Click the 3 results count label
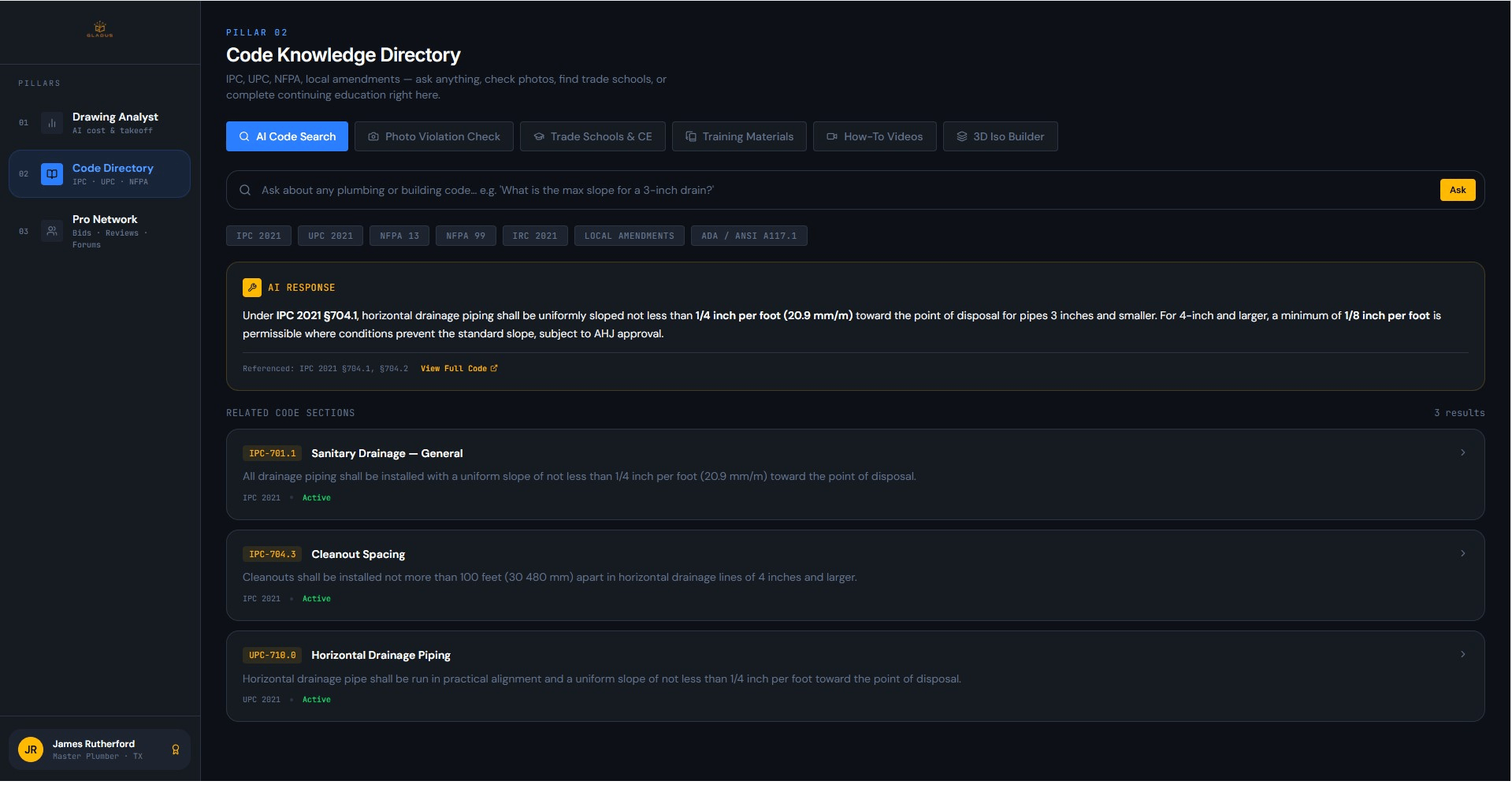The width and height of the screenshot is (1512, 807). tap(1459, 413)
